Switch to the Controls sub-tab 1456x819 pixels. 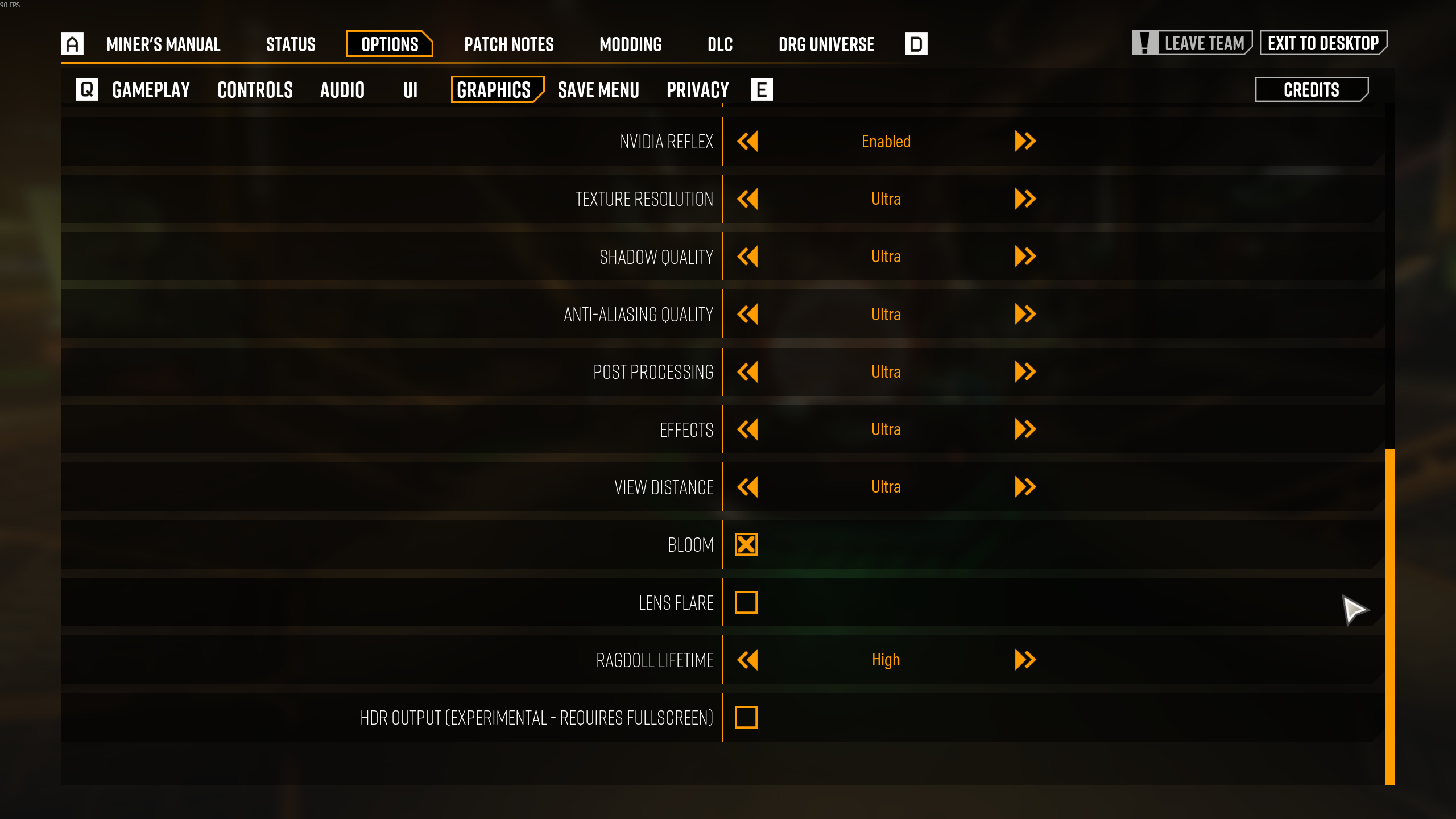[255, 90]
